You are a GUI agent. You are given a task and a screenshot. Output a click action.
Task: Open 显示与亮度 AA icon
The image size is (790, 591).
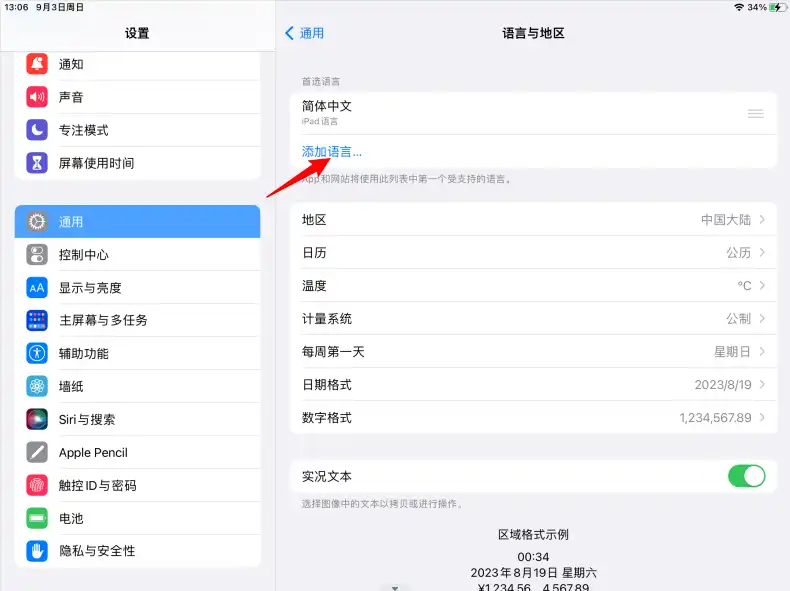tap(37, 288)
